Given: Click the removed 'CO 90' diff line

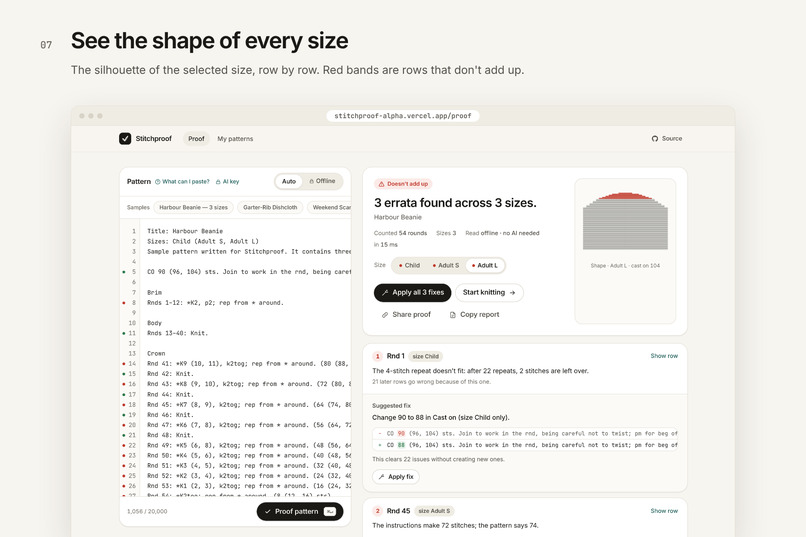Looking at the screenshot, I should tap(525, 434).
